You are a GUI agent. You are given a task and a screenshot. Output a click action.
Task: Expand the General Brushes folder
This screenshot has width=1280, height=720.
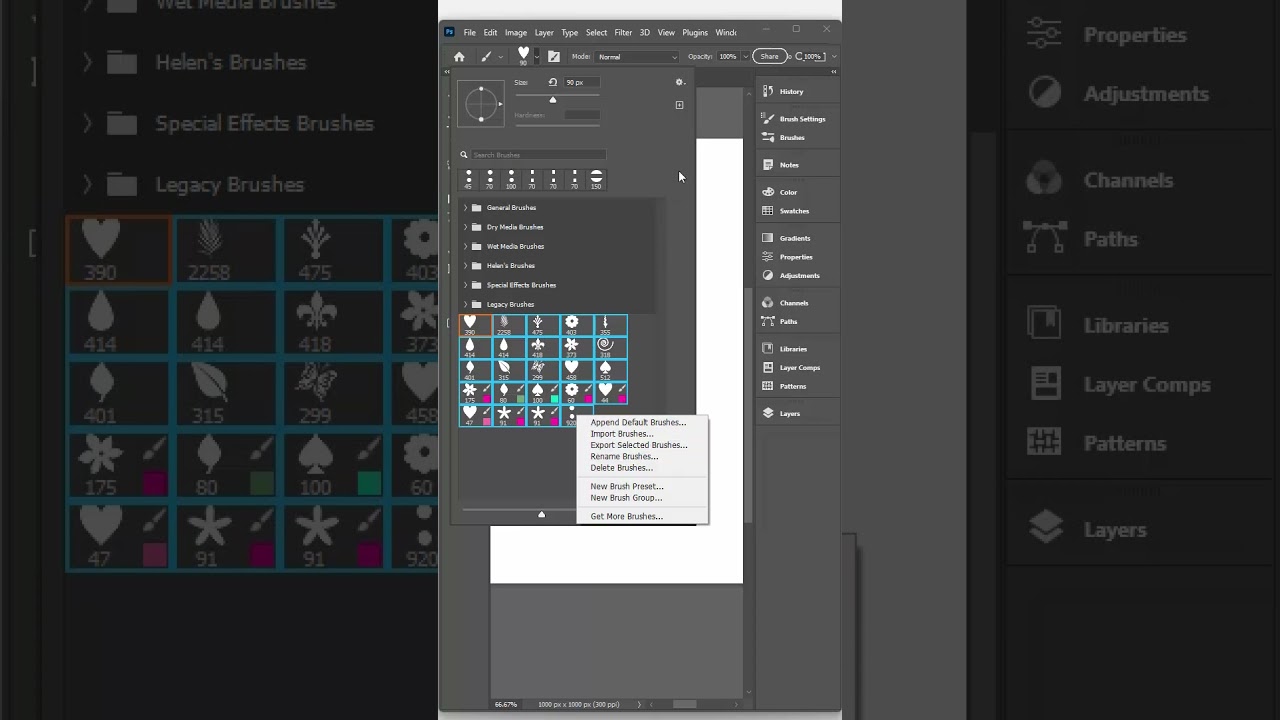point(465,208)
